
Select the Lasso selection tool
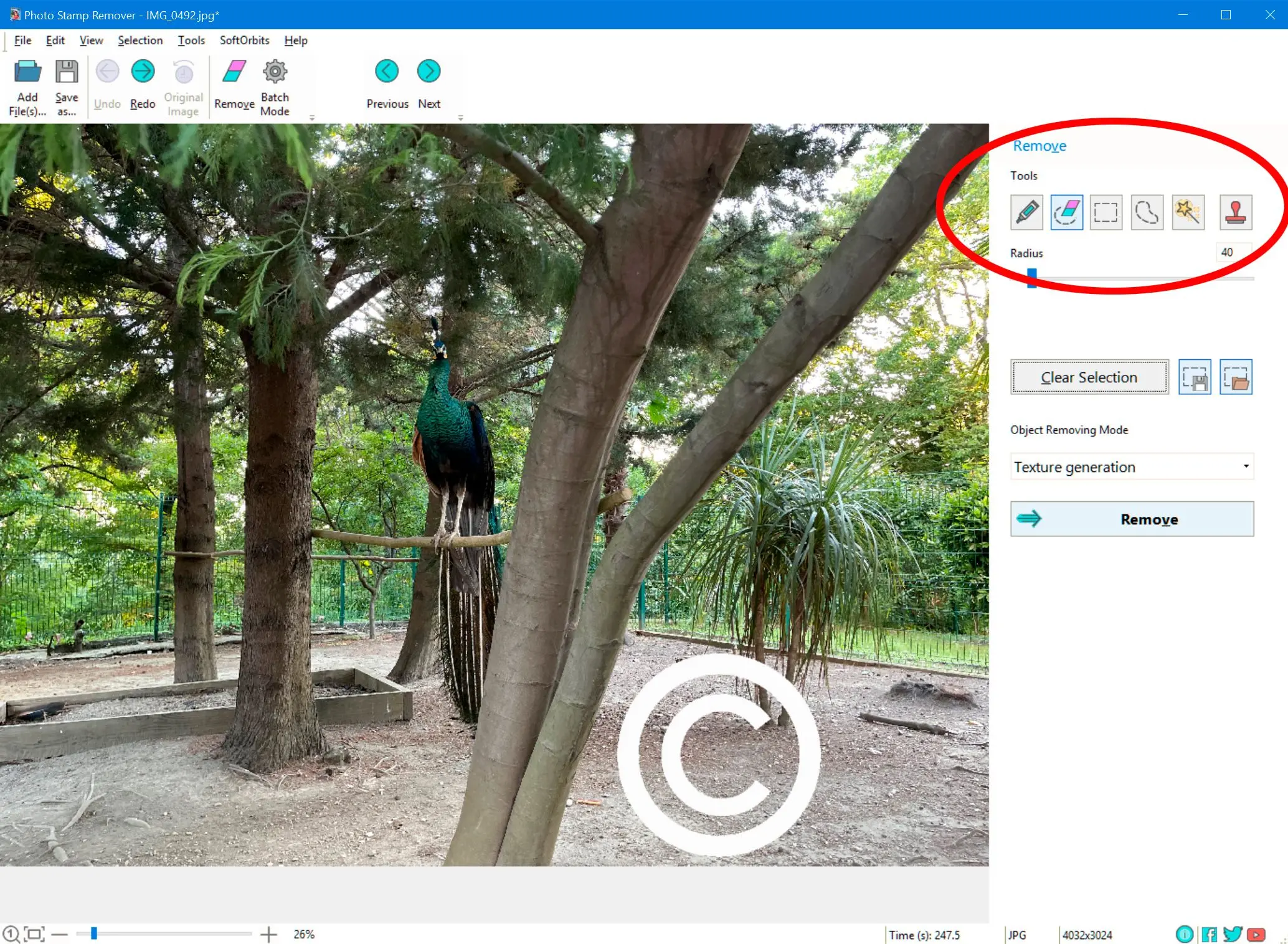coord(1146,212)
